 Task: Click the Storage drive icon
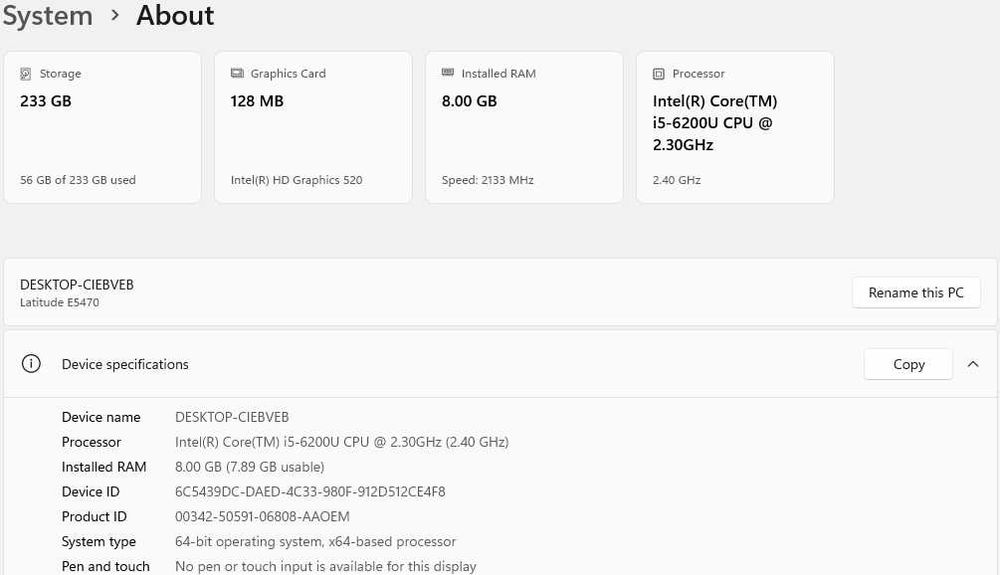click(x=25, y=74)
